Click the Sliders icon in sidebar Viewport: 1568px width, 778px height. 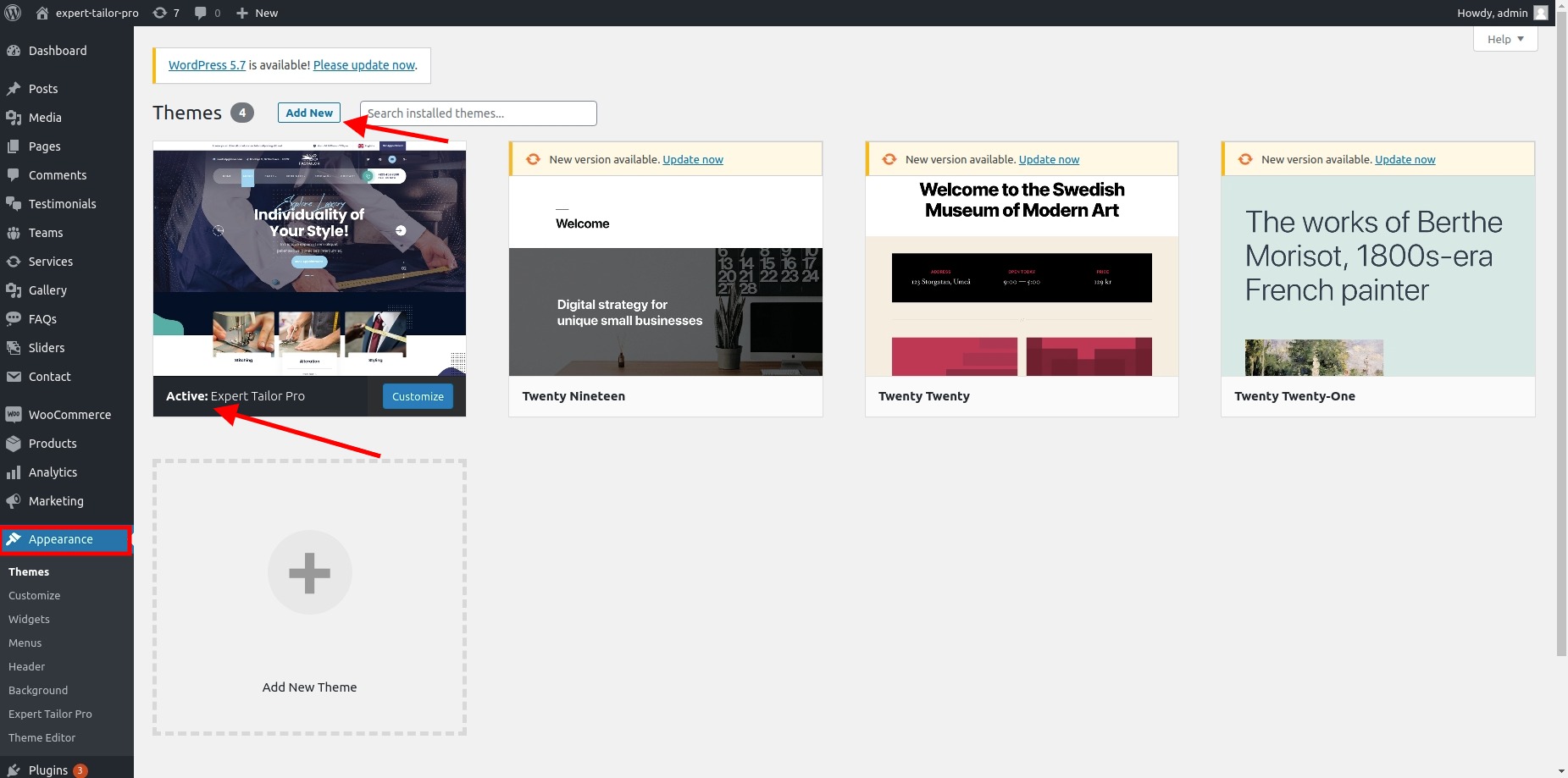[x=14, y=348]
